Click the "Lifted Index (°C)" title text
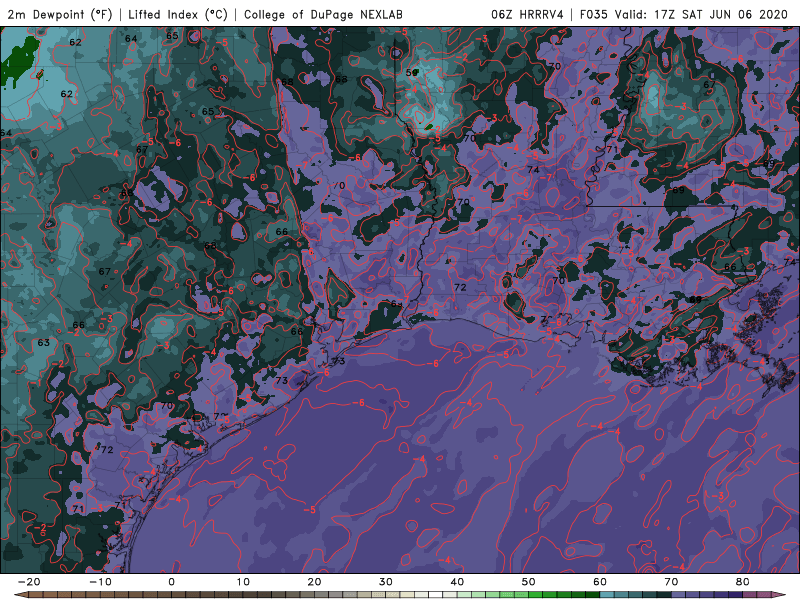Viewport: 800px width, 600px height. [178, 14]
